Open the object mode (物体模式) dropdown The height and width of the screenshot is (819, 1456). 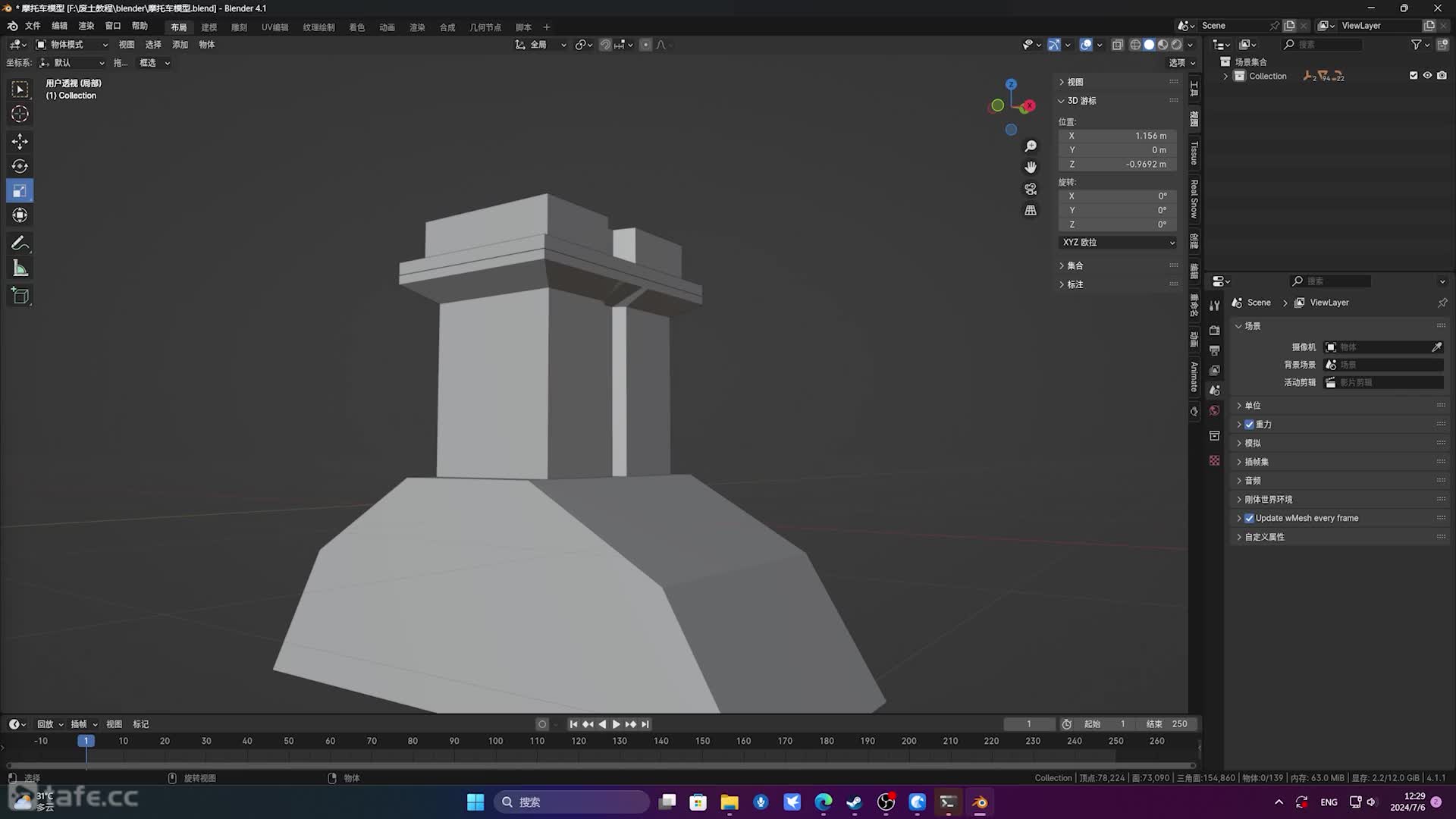click(73, 45)
